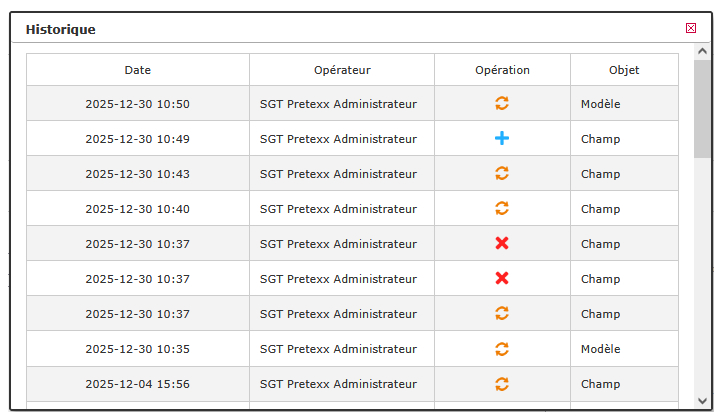Click the update icon for the 10:43 entry
This screenshot has height=420, width=723.
(502, 173)
